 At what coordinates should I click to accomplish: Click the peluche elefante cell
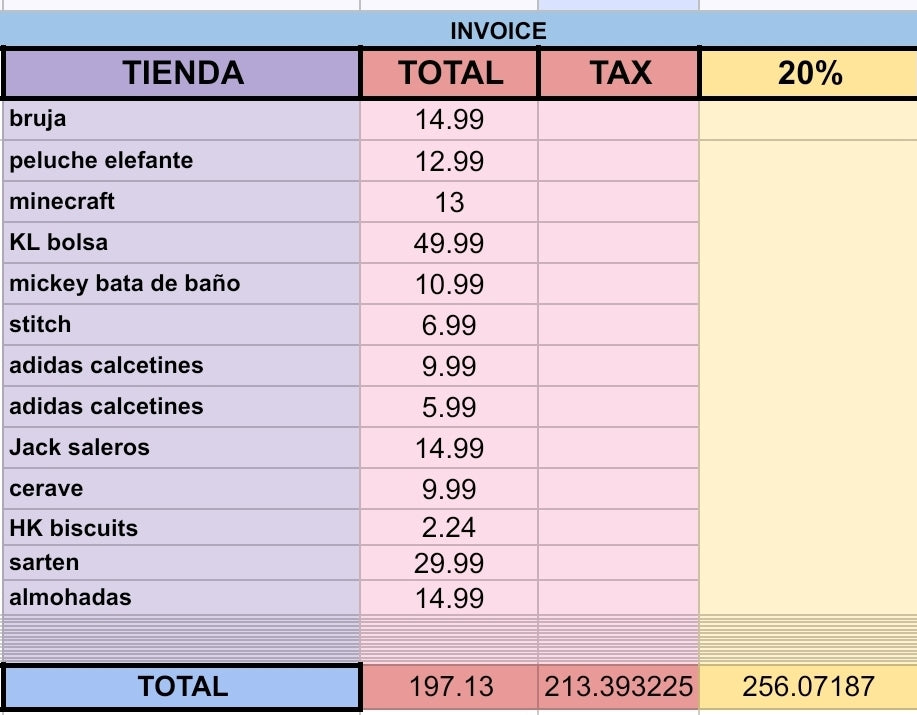point(182,161)
